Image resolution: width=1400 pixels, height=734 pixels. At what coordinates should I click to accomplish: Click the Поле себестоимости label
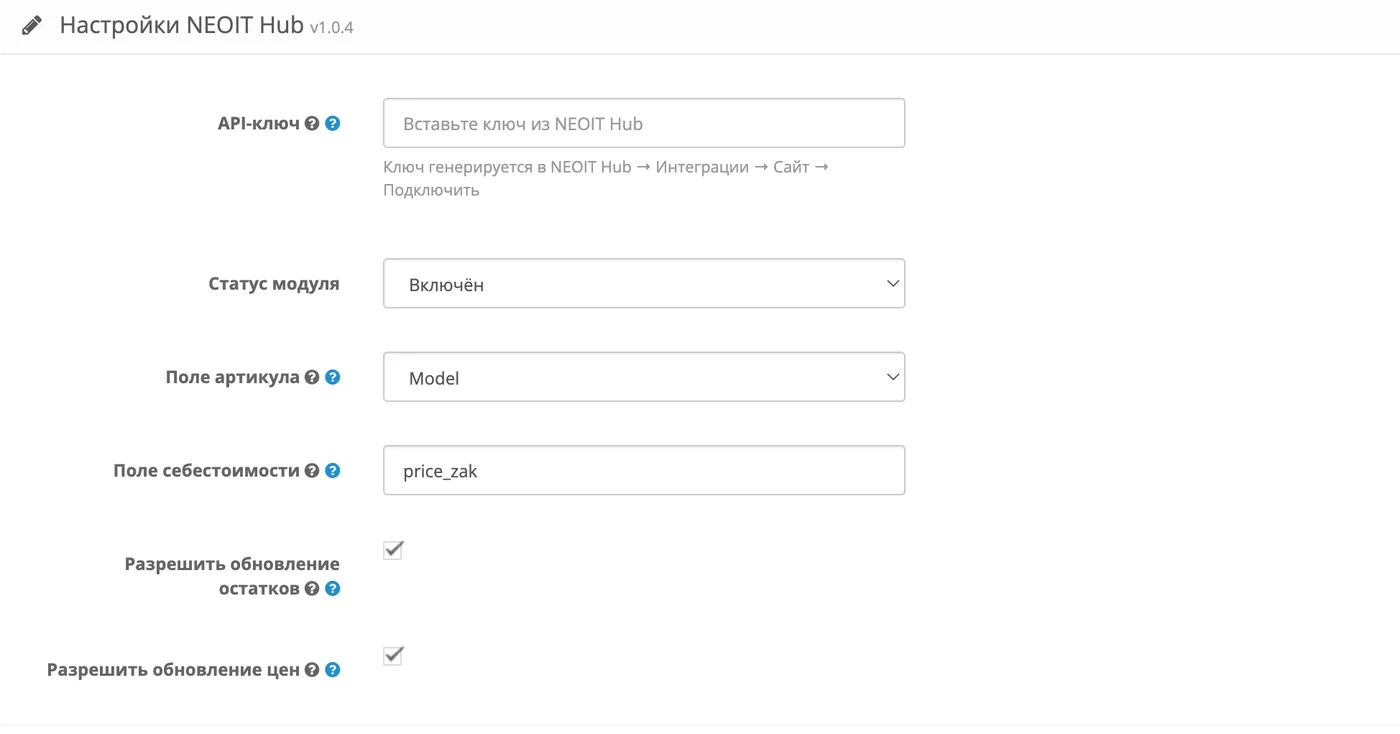(x=207, y=470)
